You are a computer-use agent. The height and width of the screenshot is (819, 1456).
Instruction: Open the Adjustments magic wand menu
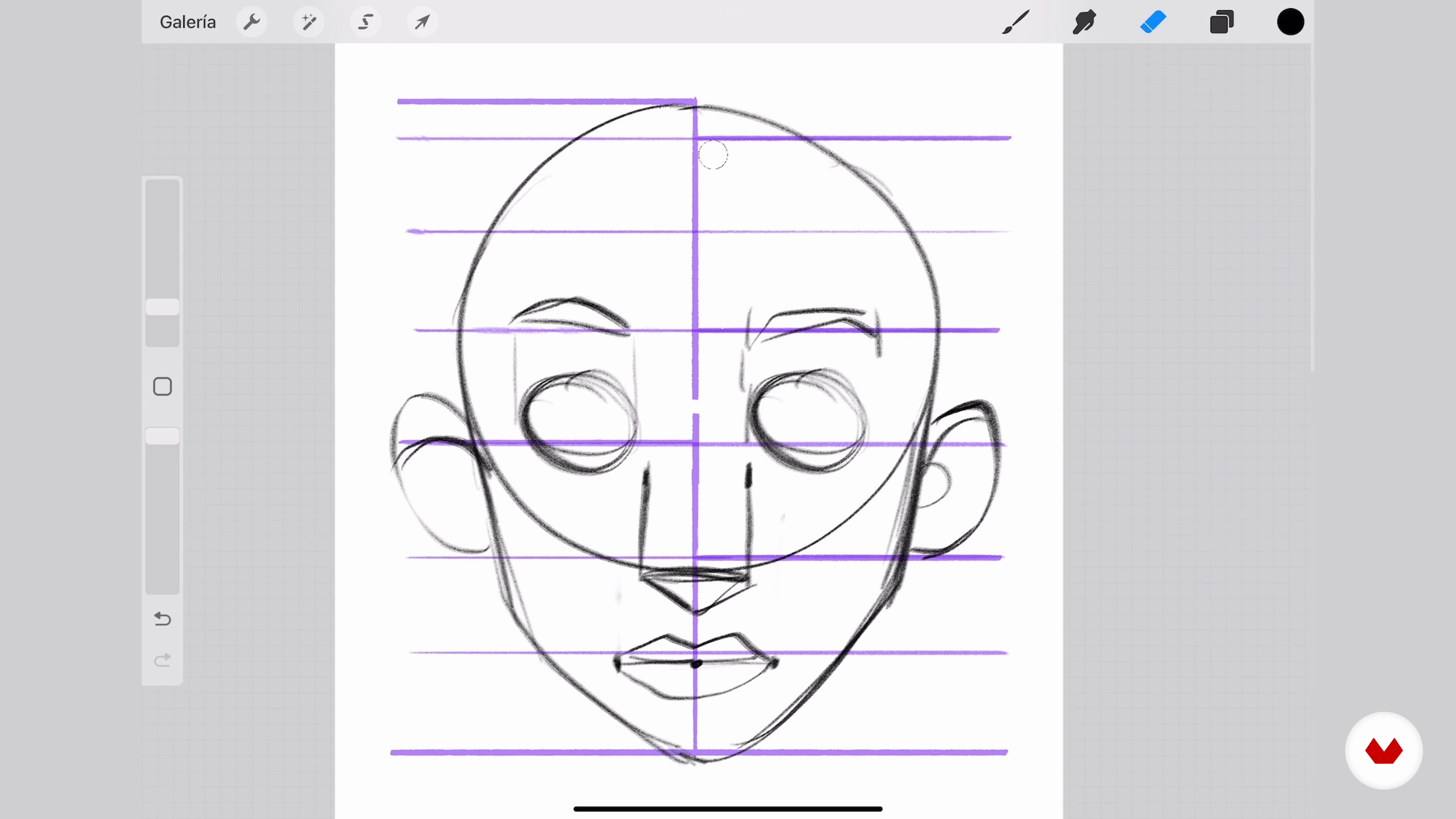(x=309, y=22)
